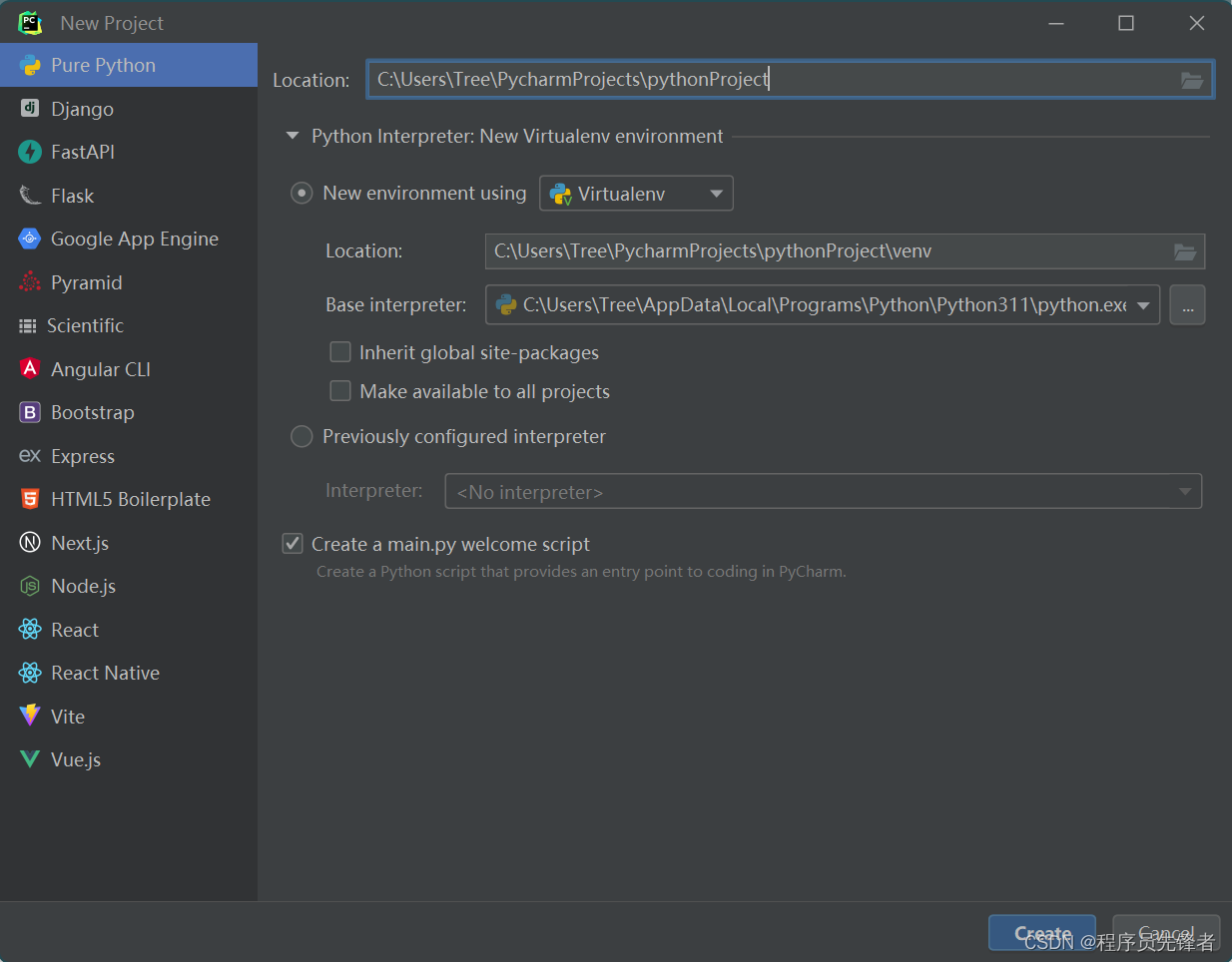Click the Google App Engine icon
1232x962 pixels.
pyautogui.click(x=30, y=239)
